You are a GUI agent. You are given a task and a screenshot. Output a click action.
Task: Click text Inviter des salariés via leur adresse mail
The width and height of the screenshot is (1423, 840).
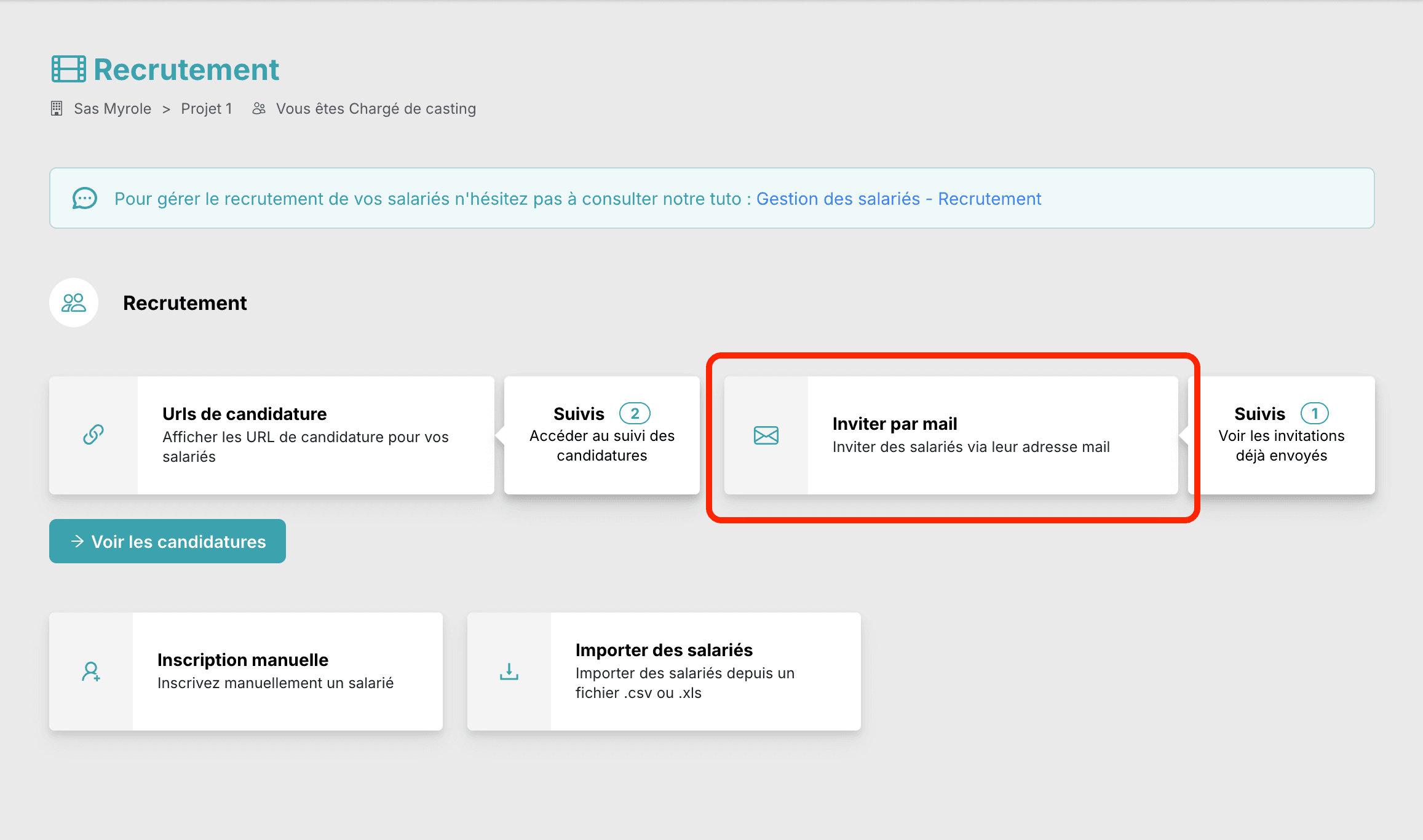971,447
